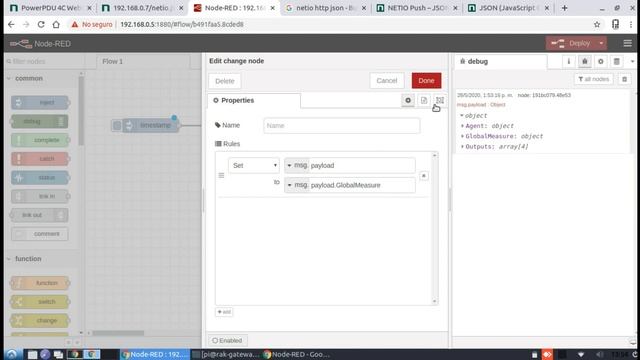Click the timestamp inject node on canvas

pyautogui.click(x=151, y=125)
